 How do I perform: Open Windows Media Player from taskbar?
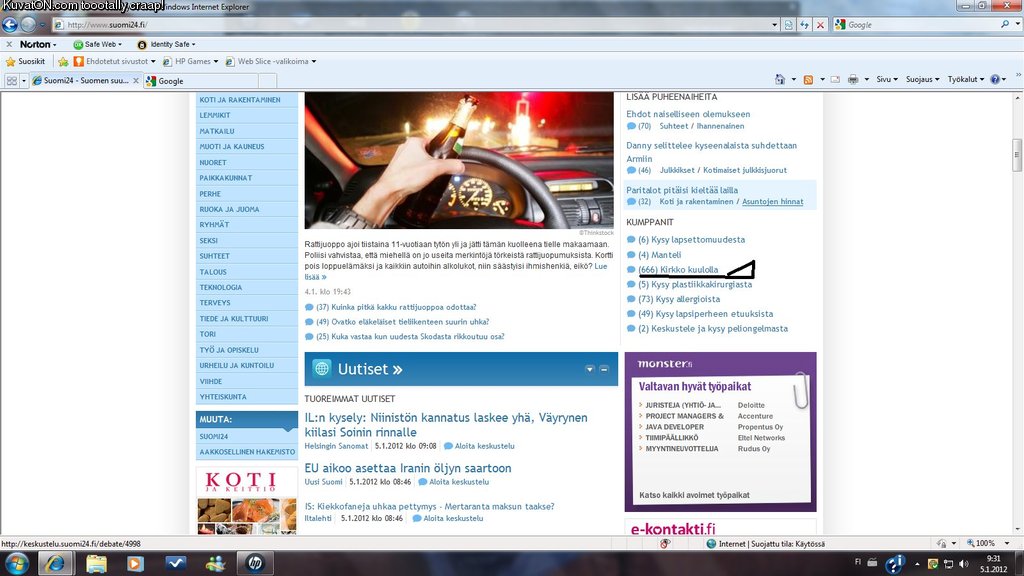click(135, 563)
